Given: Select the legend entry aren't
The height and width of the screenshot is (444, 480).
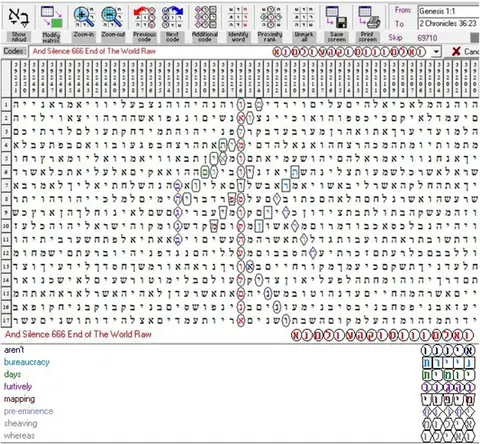Looking at the screenshot, I should point(14,350).
